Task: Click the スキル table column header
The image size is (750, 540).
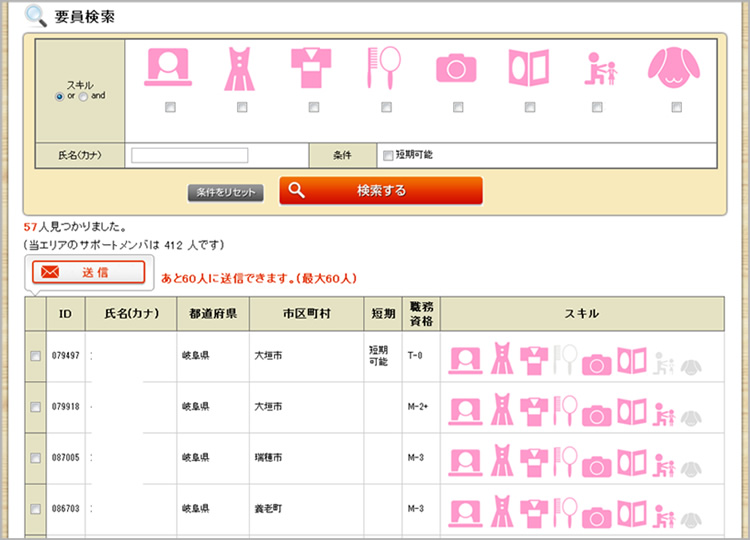Action: click(582, 314)
